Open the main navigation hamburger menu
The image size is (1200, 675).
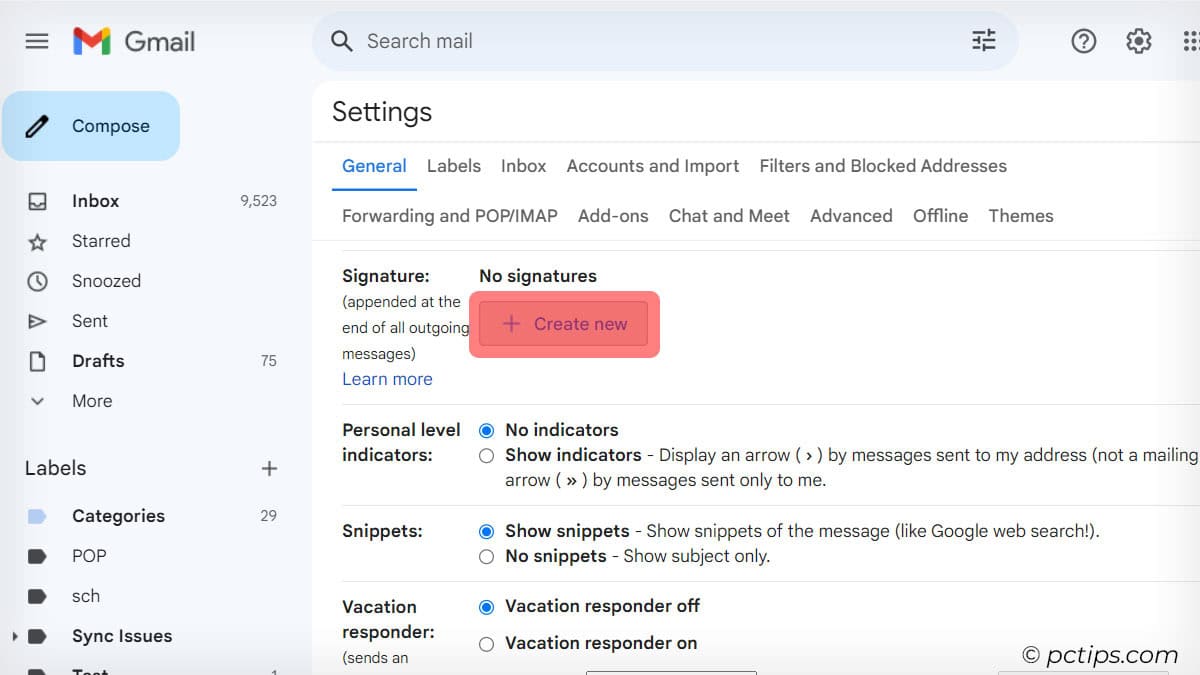tap(37, 41)
